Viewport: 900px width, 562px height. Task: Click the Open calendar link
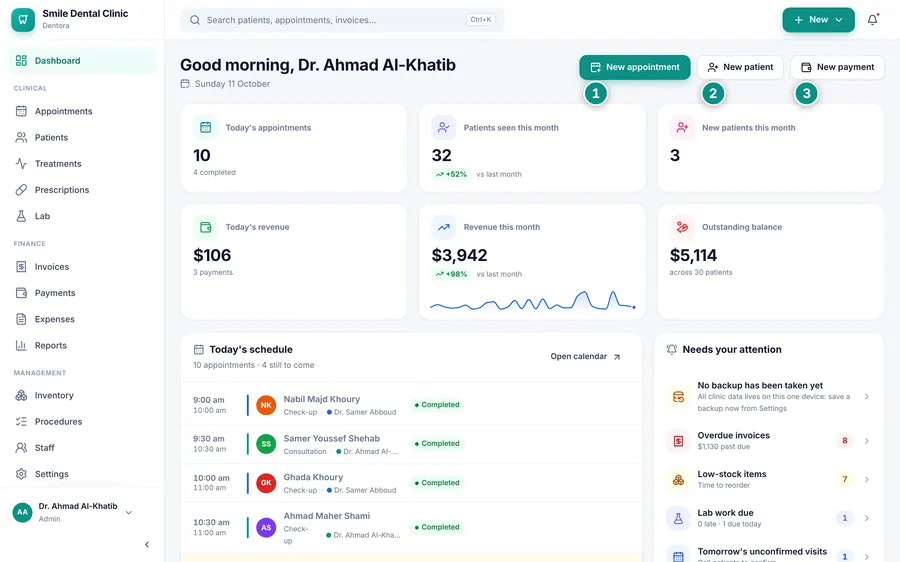(585, 356)
